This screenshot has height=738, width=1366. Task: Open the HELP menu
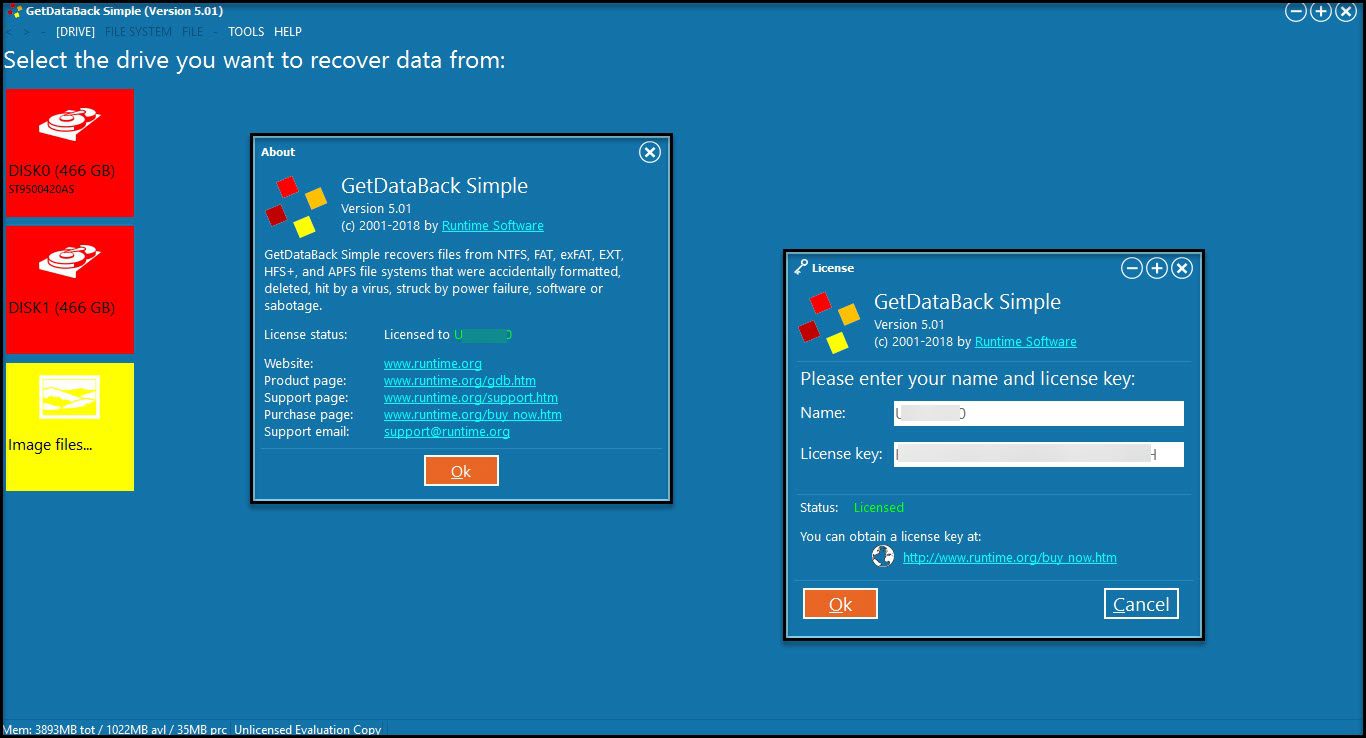coord(288,32)
